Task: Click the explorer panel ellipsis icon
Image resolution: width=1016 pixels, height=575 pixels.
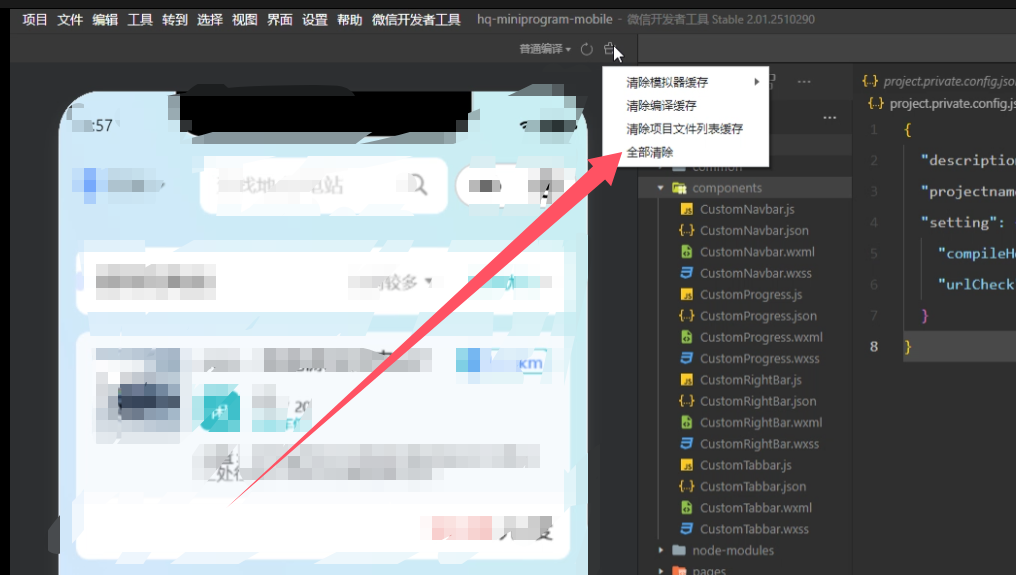Action: pos(829,118)
